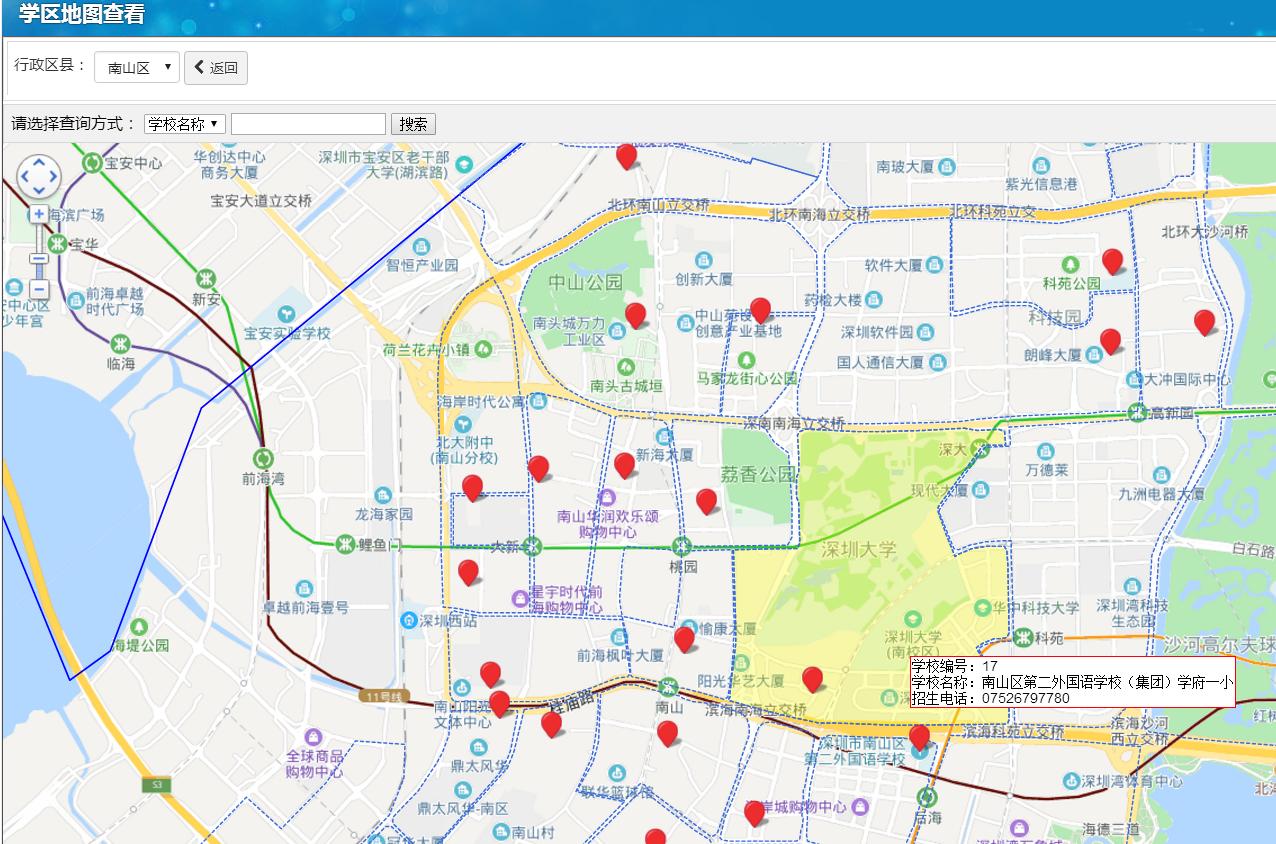Screen dimensions: 1276x844
Task: Click the map zoom out minus button
Action: pyautogui.click(x=39, y=289)
